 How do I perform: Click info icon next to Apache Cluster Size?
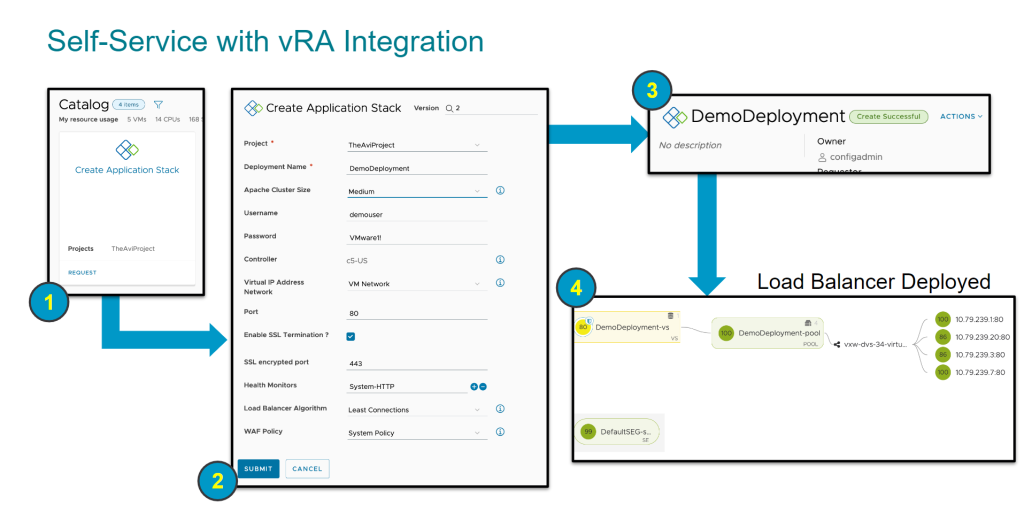(500, 191)
